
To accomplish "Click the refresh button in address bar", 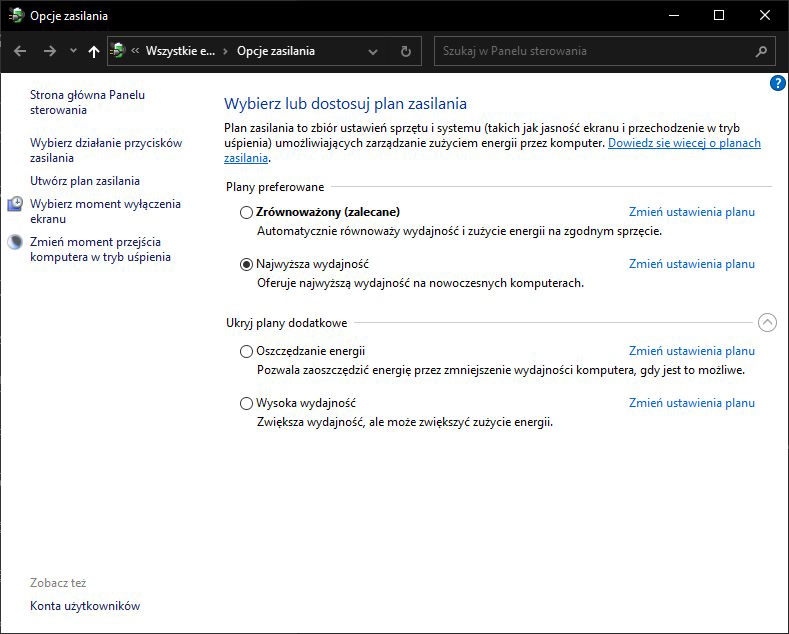I will [405, 51].
